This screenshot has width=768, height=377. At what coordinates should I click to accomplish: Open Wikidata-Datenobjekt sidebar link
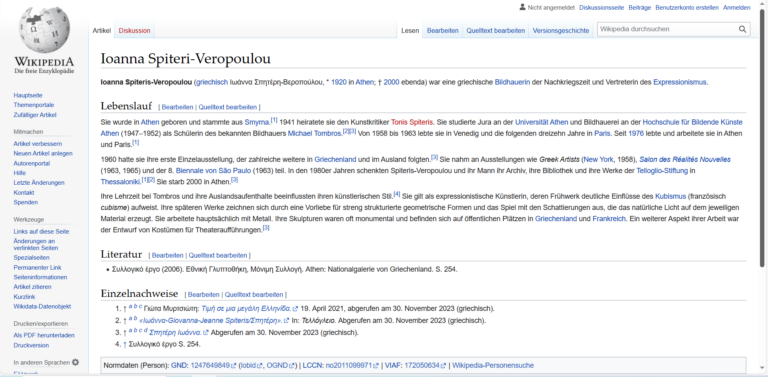tap(42, 306)
